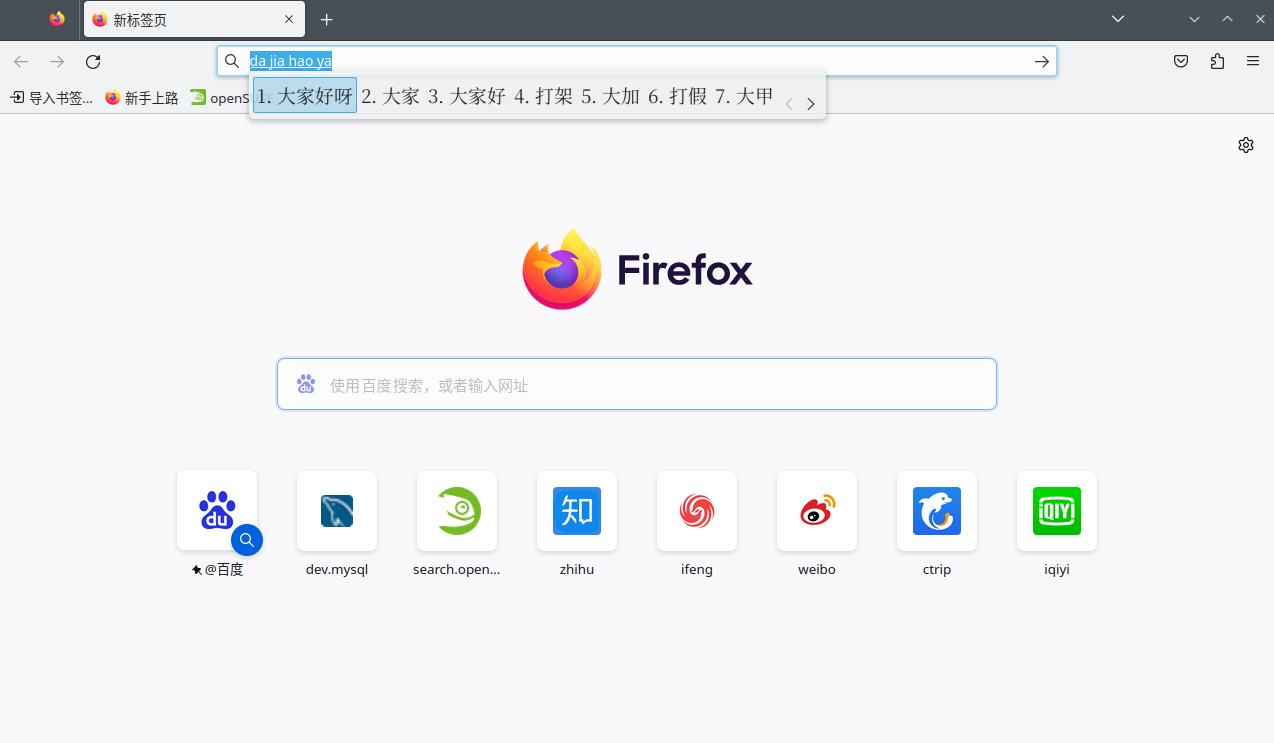Go to previous IME candidate page

[789, 103]
